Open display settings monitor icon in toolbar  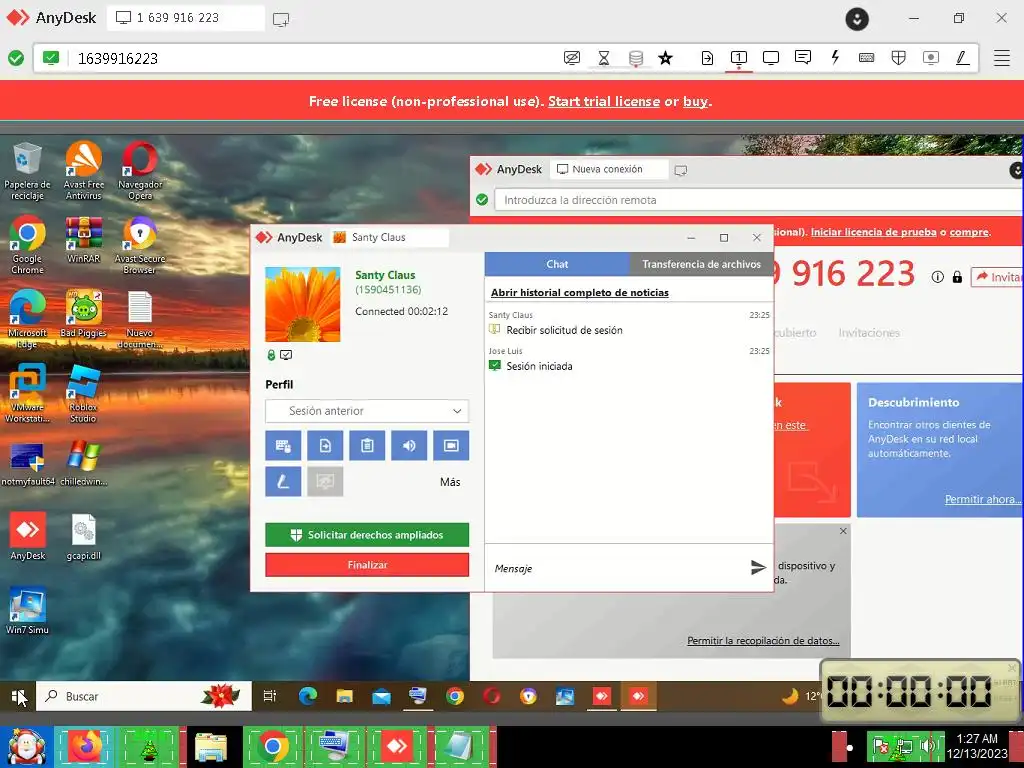(771, 58)
